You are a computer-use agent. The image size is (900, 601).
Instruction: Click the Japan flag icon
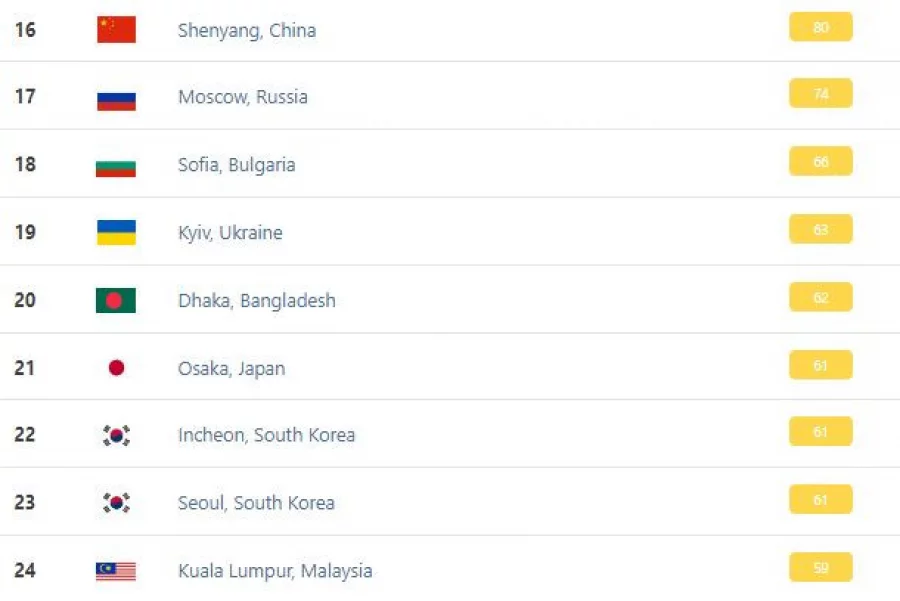(117, 367)
